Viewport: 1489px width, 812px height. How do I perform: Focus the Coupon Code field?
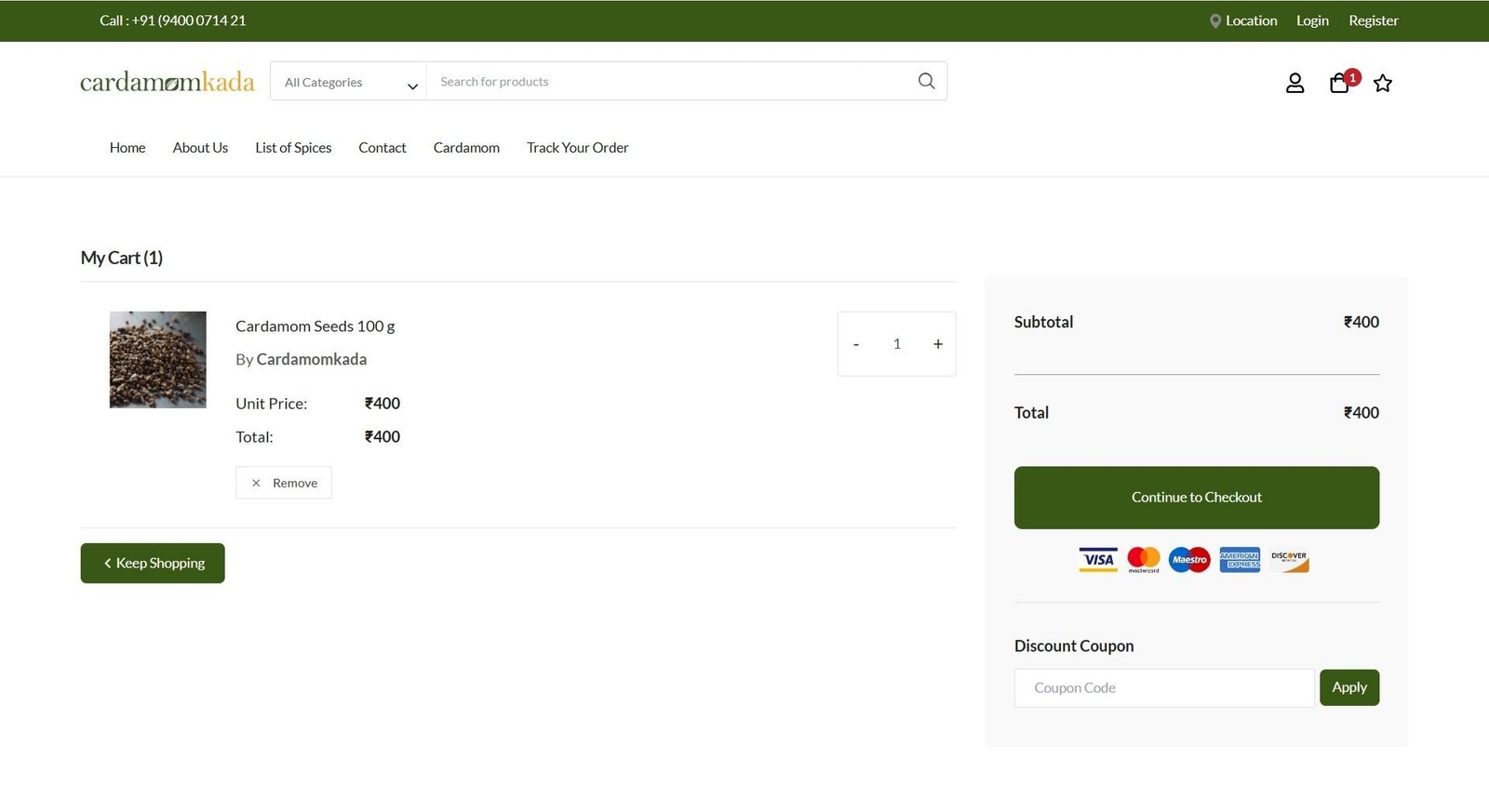point(1163,688)
